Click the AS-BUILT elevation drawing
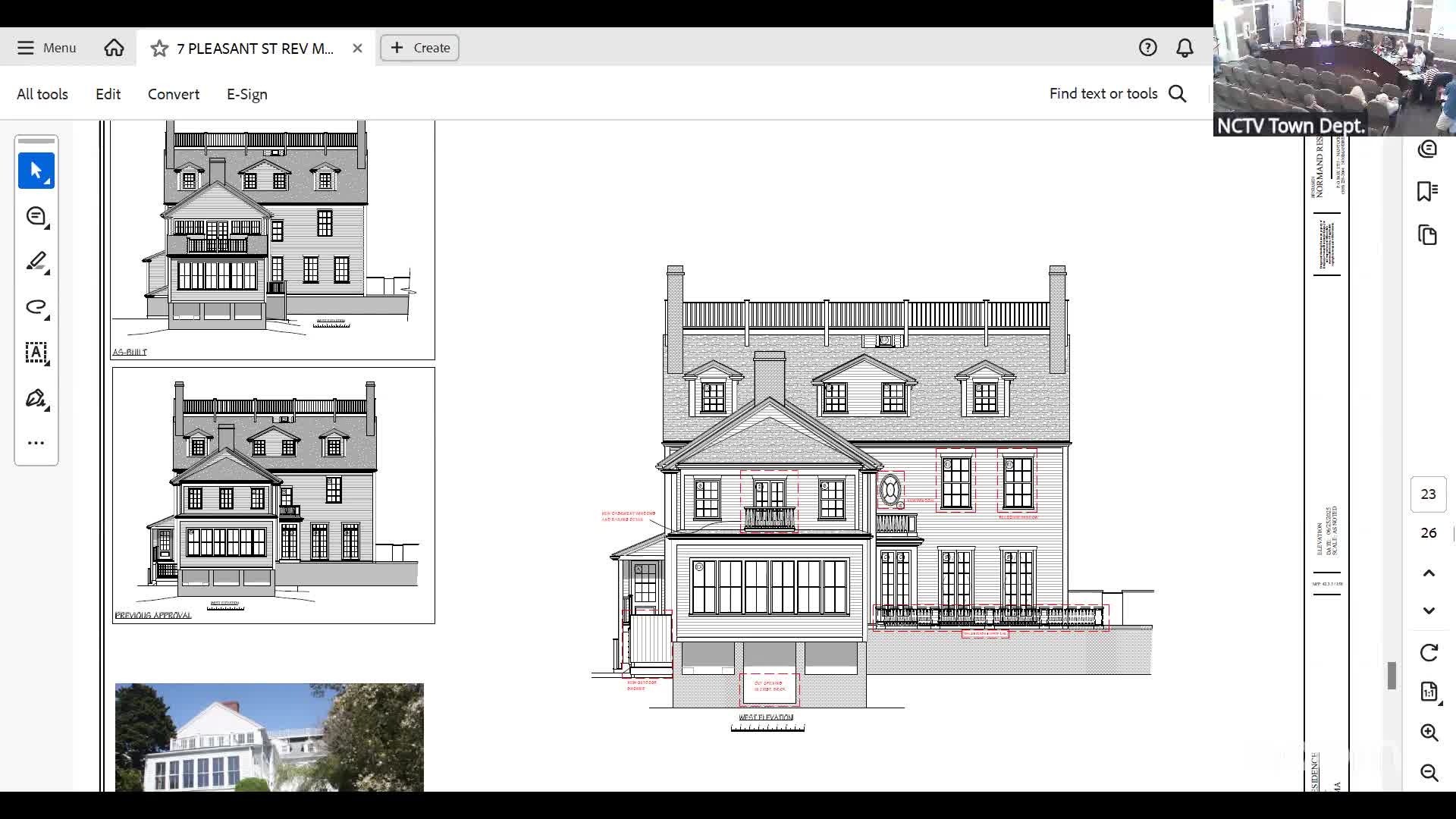1456x819 pixels. (273, 240)
